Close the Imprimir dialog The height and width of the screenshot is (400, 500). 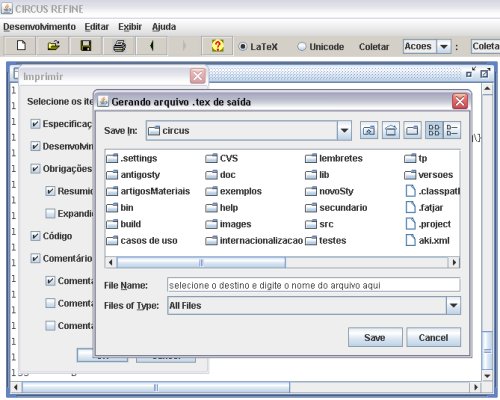coord(198,76)
